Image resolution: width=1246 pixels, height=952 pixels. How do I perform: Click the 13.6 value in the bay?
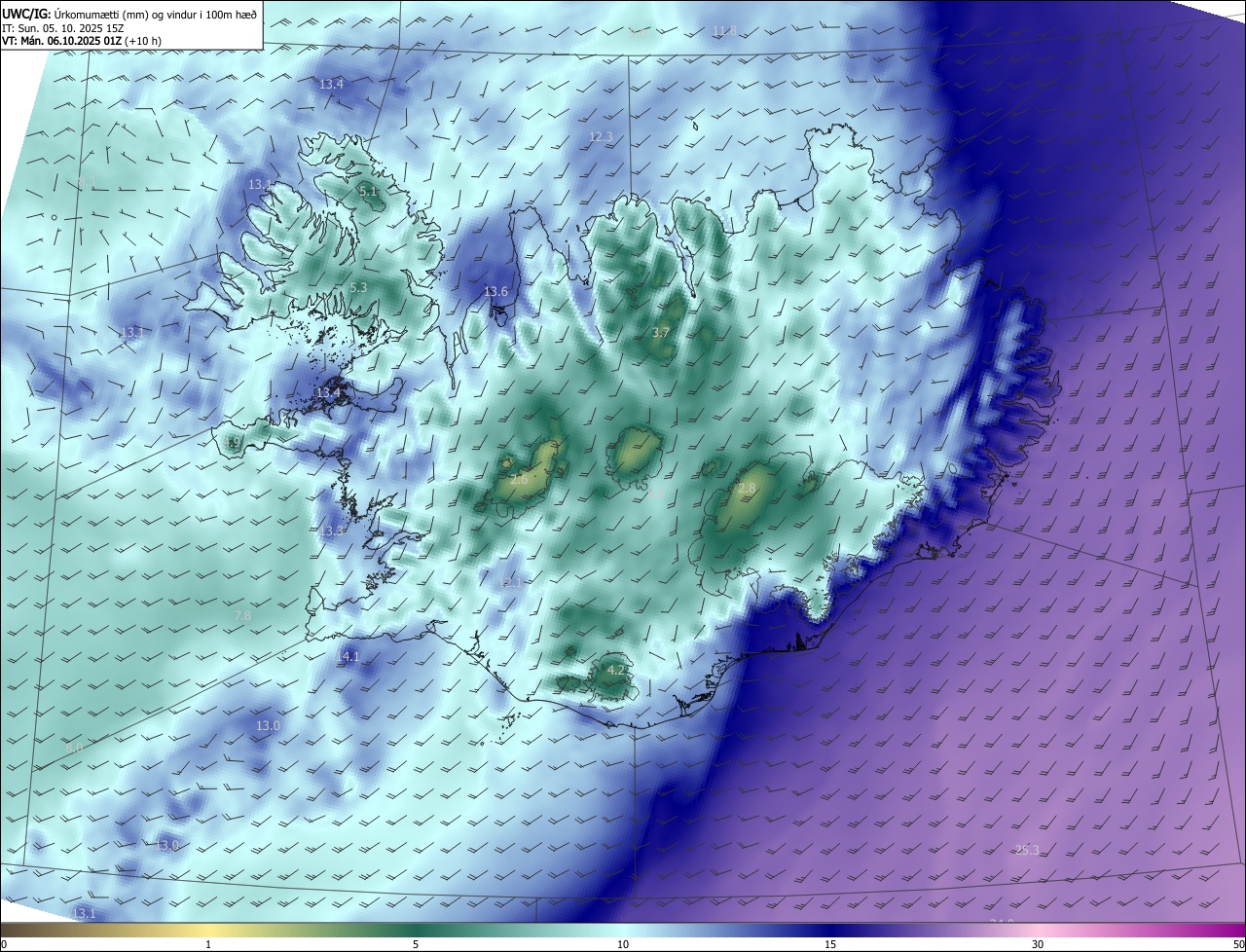coord(495,292)
